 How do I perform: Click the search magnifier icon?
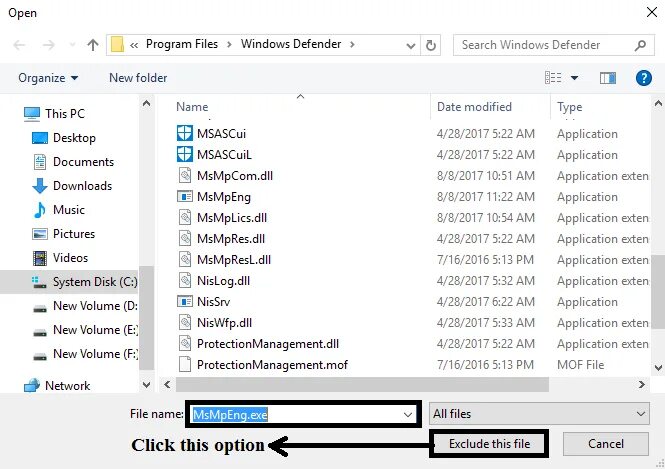click(x=640, y=45)
